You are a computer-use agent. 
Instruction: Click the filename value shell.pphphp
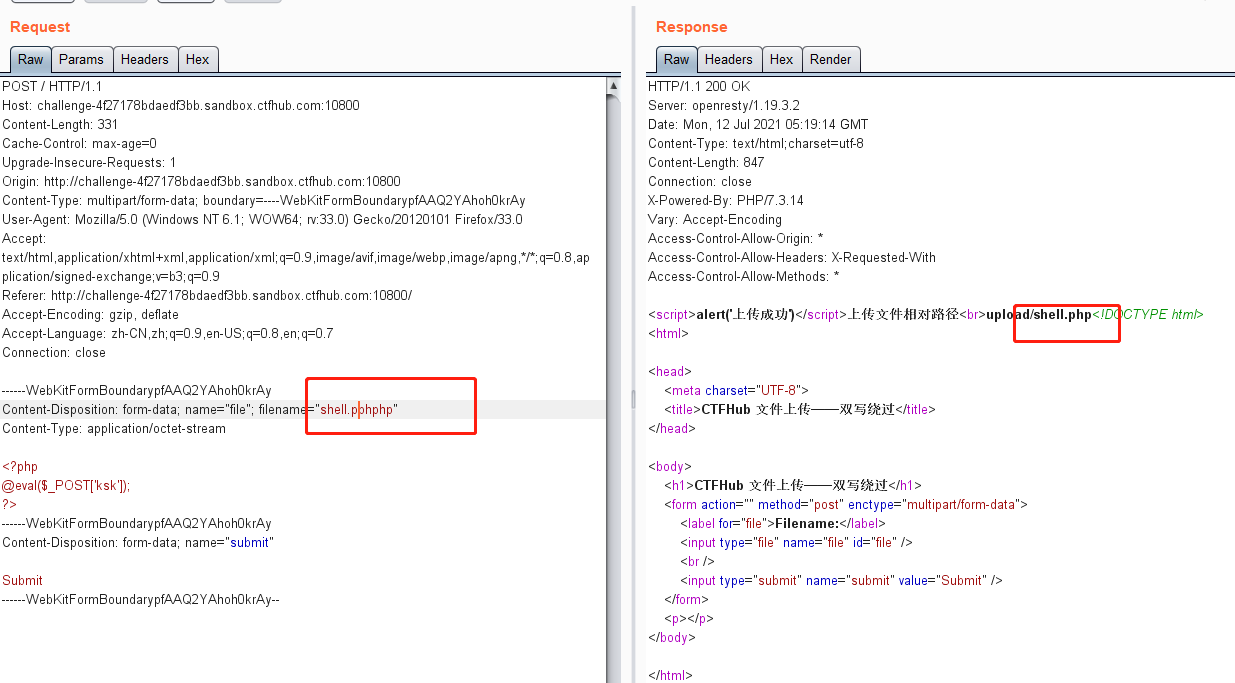(x=357, y=409)
